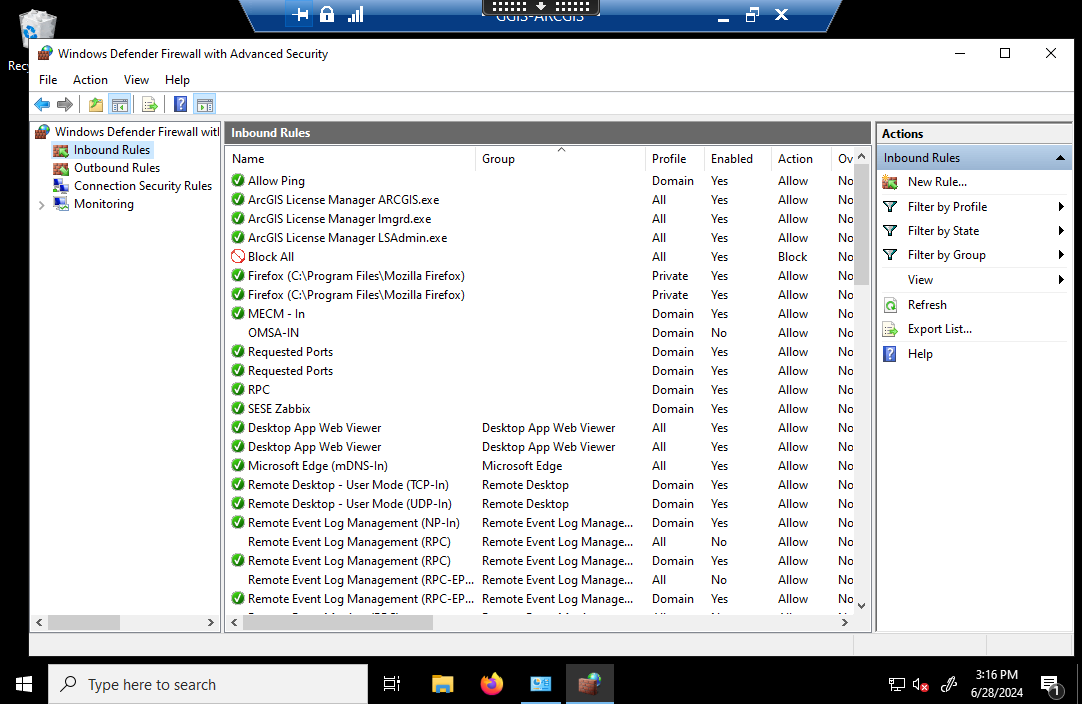Click Refresh in the Actions pane
Image resolution: width=1082 pixels, height=704 pixels.
(x=927, y=305)
